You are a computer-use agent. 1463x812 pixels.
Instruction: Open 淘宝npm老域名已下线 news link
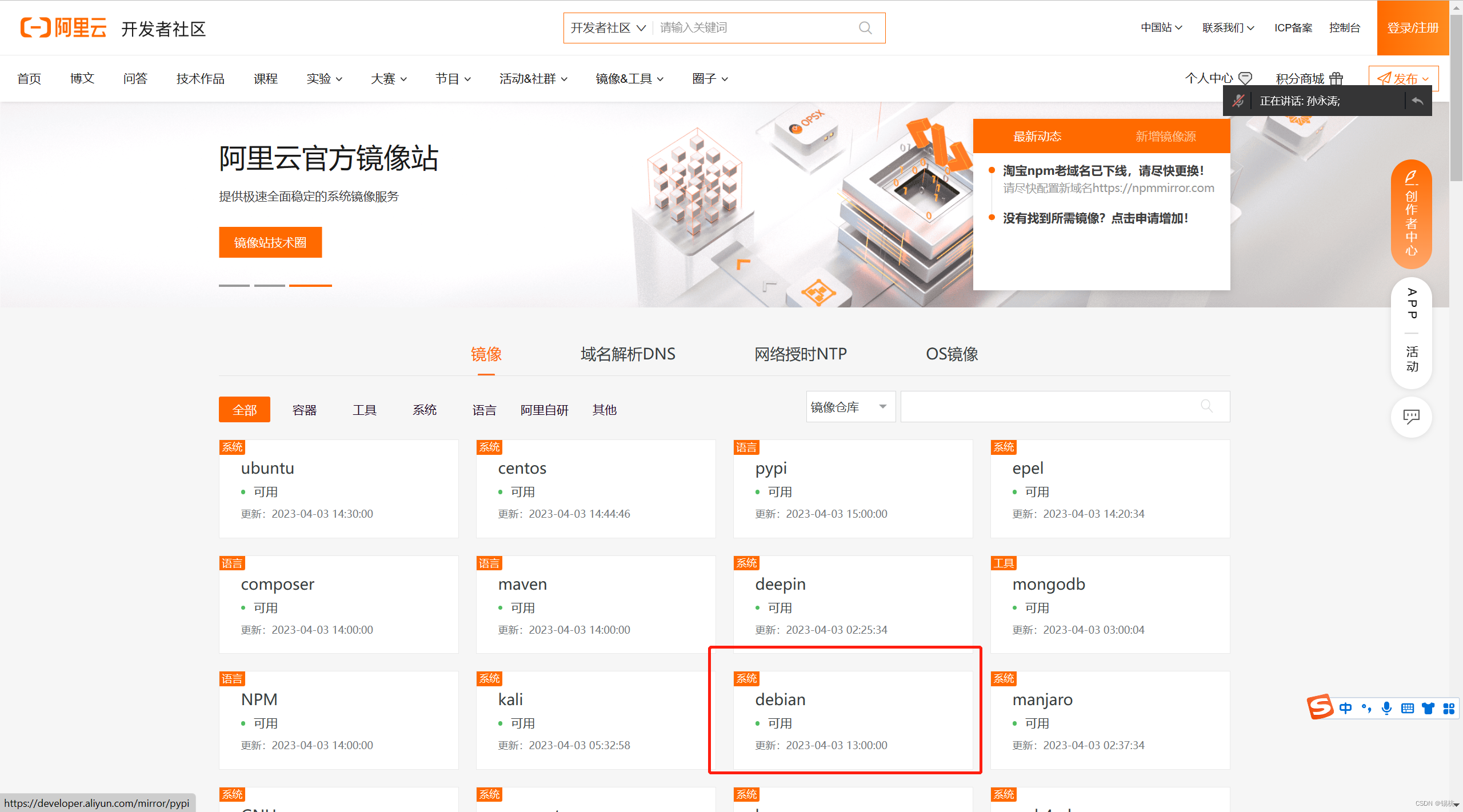point(1104,170)
